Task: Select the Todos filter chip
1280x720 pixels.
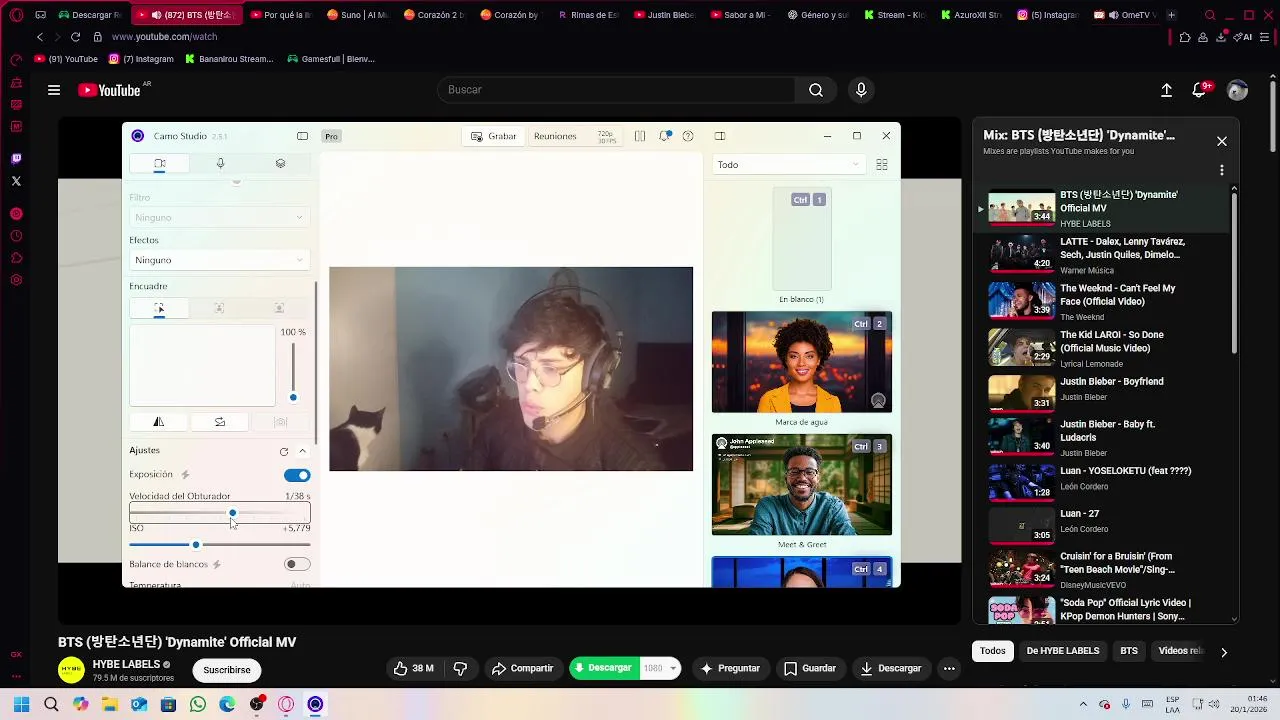Action: [x=993, y=651]
